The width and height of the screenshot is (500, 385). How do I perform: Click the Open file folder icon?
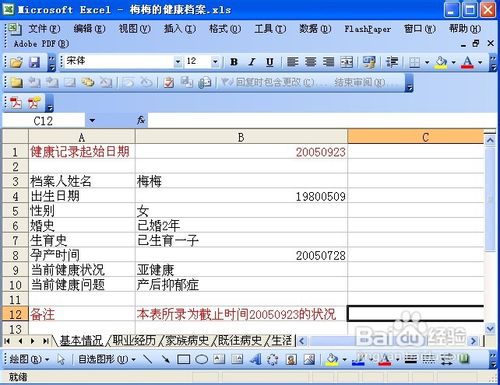[x=16, y=62]
